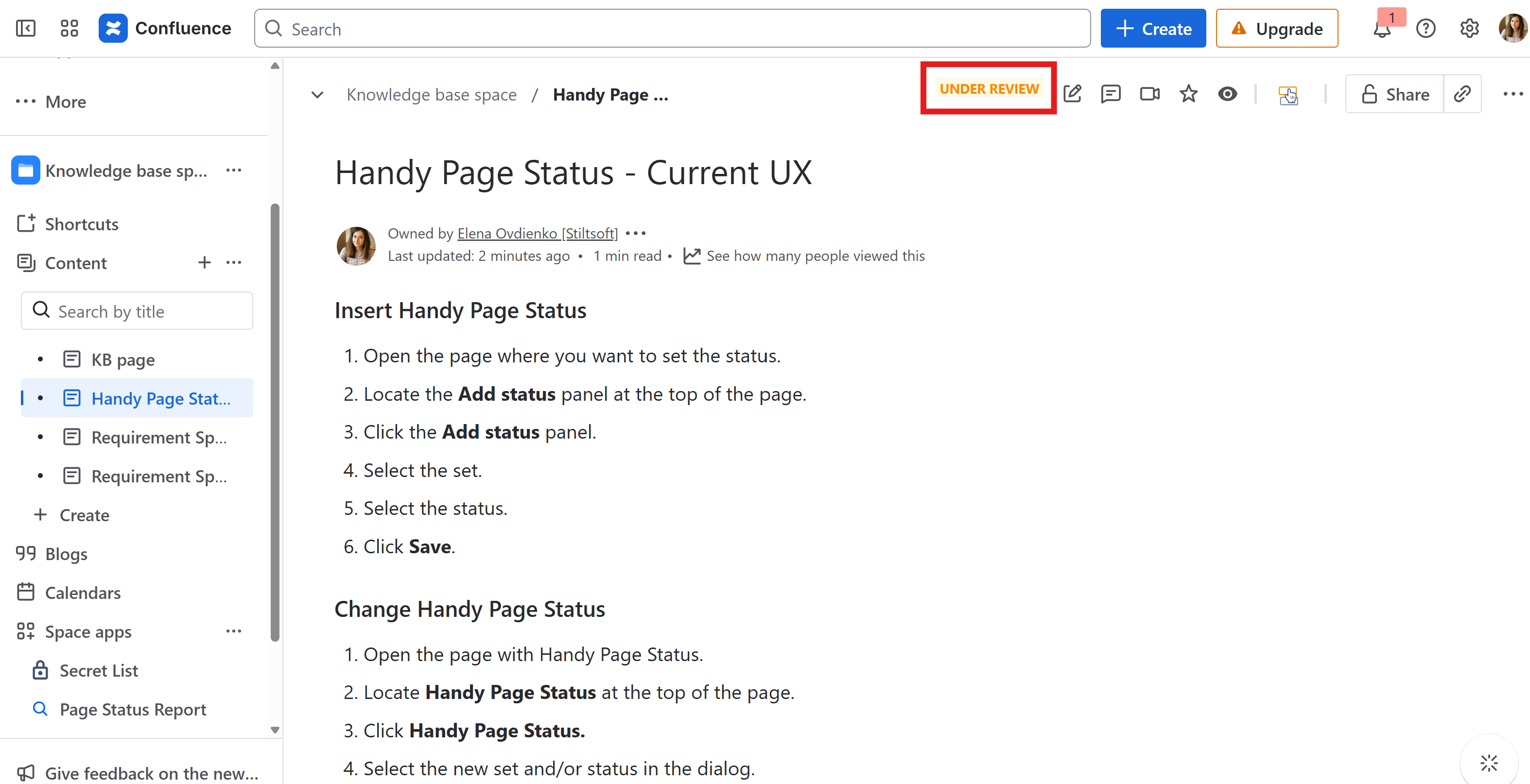The width and height of the screenshot is (1530, 784).
Task: Click the UNDER REVIEW status label
Action: 989,88
